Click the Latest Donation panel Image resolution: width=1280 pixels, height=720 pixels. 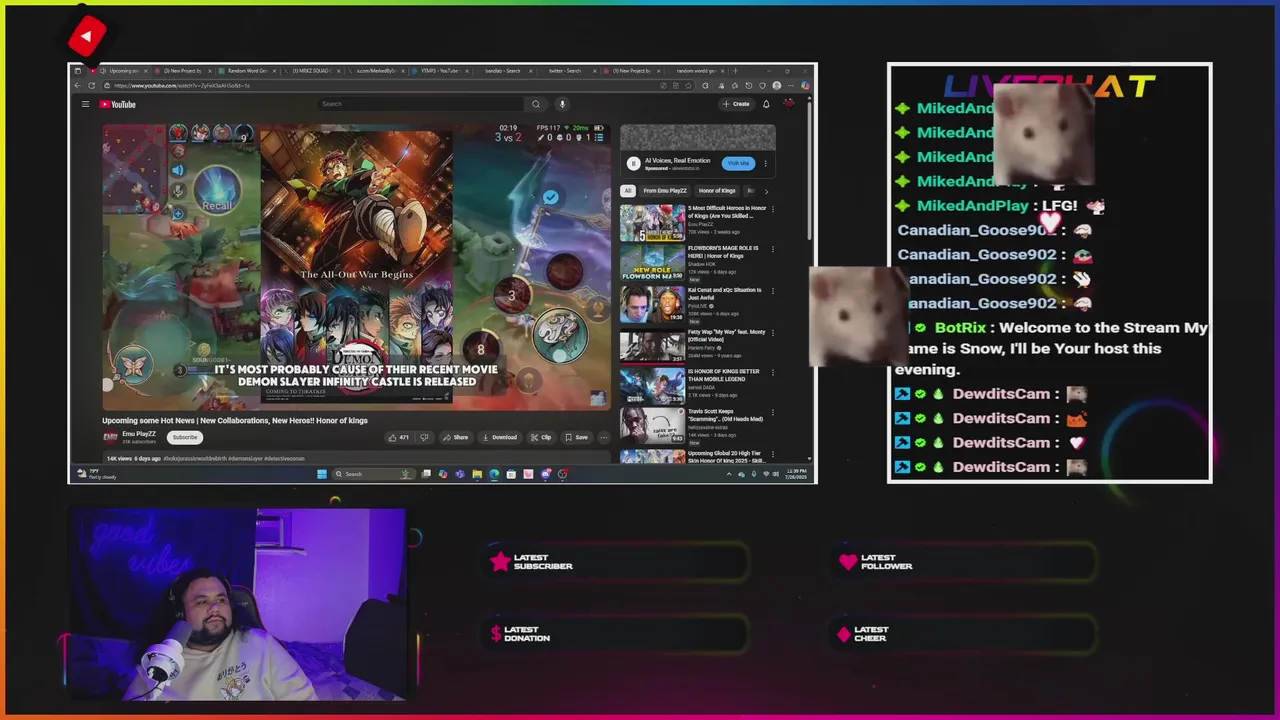pyautogui.click(x=617, y=634)
